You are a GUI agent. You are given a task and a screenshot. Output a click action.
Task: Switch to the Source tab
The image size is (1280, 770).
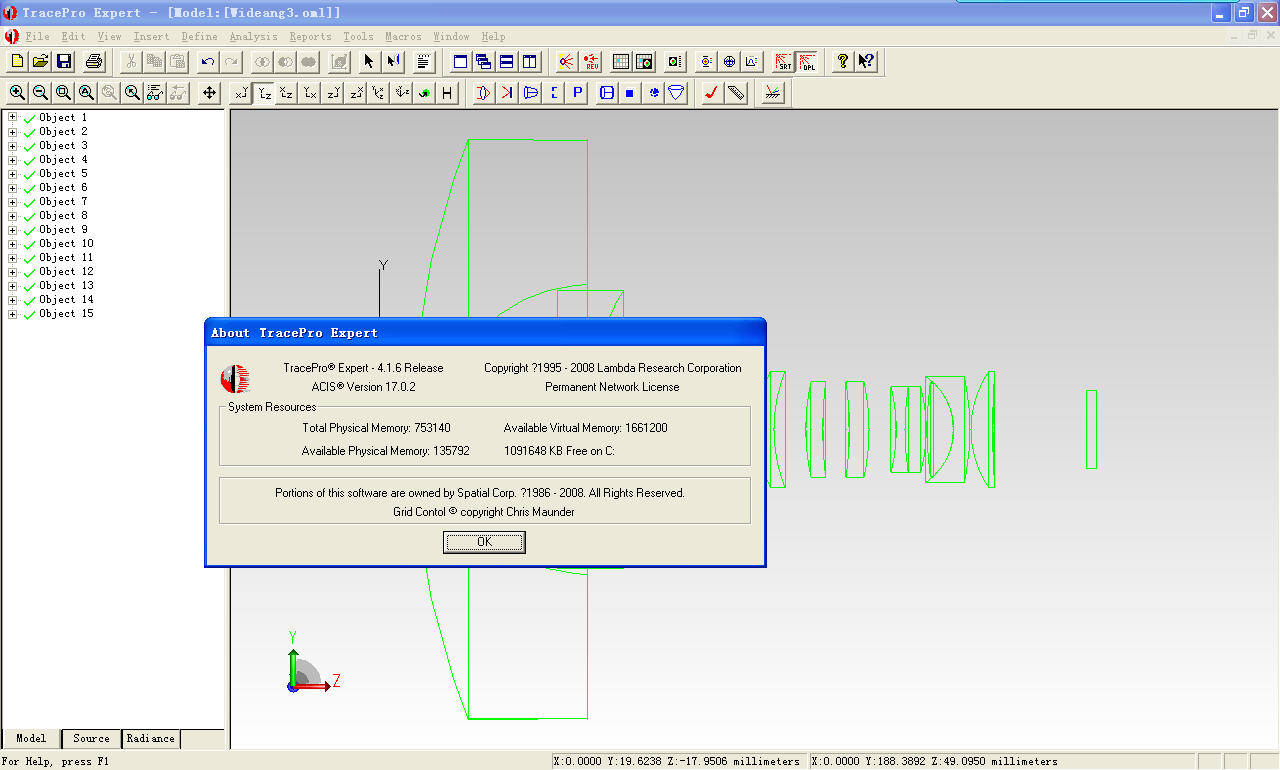click(x=91, y=739)
